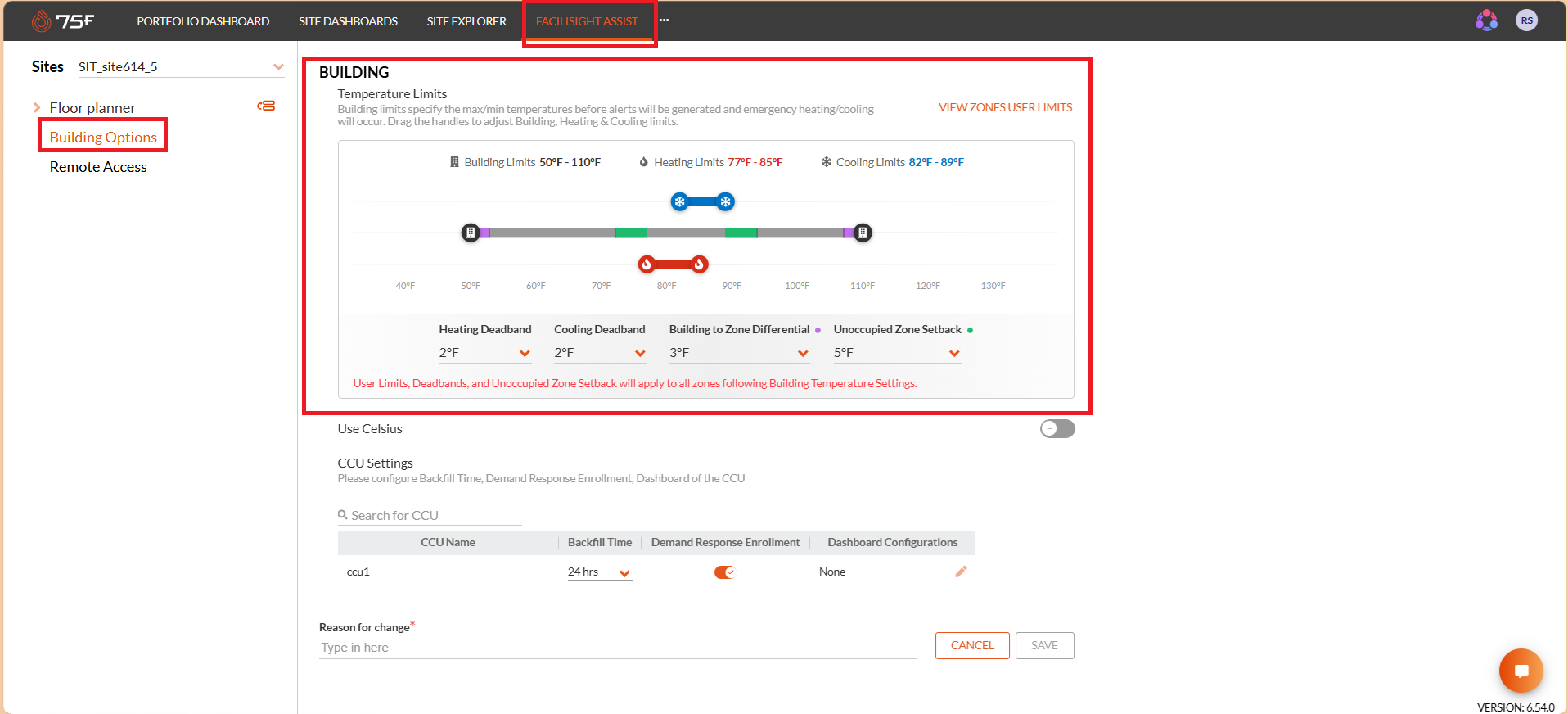The height and width of the screenshot is (714, 1568).
Task: Click the Cancel button
Action: (972, 645)
